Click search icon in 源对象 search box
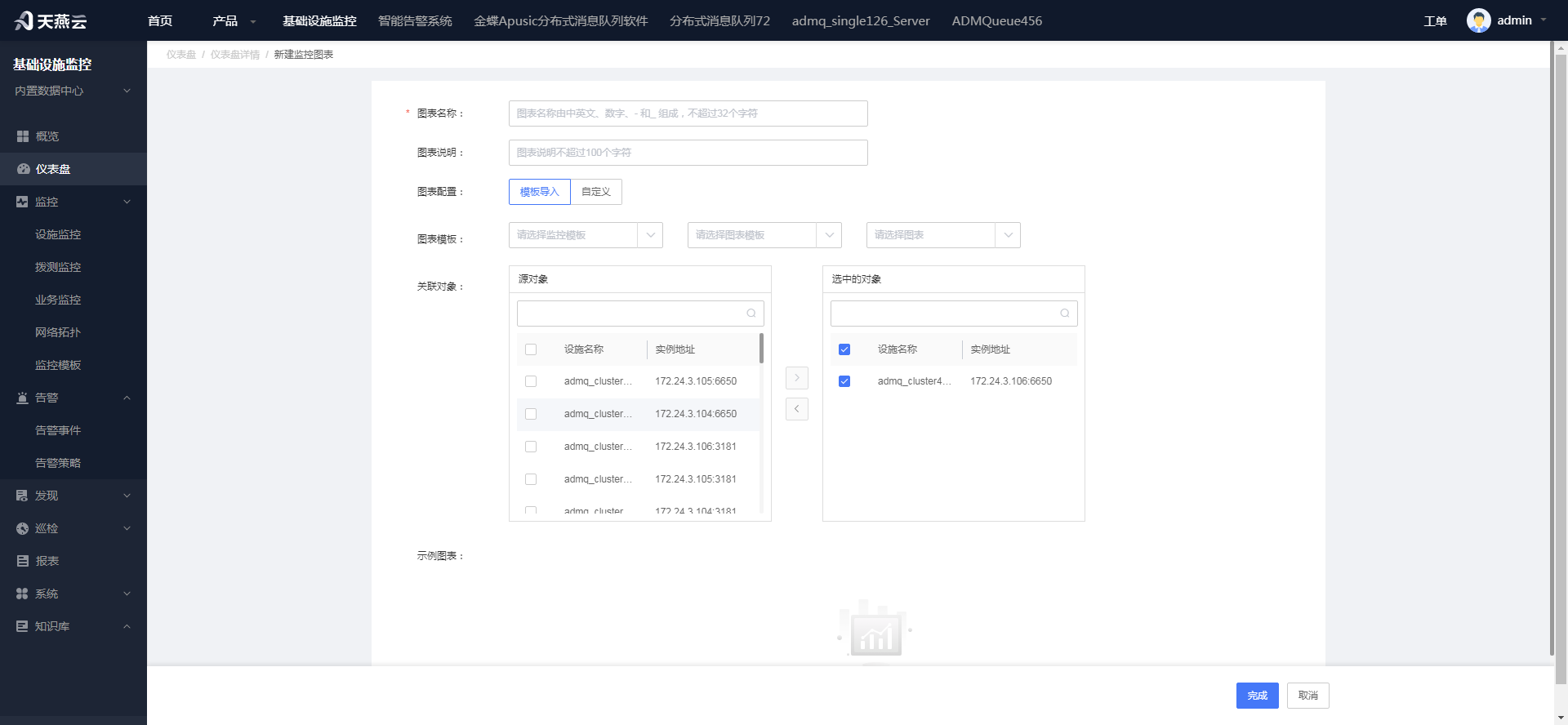This screenshot has width=1568, height=725. click(x=751, y=314)
